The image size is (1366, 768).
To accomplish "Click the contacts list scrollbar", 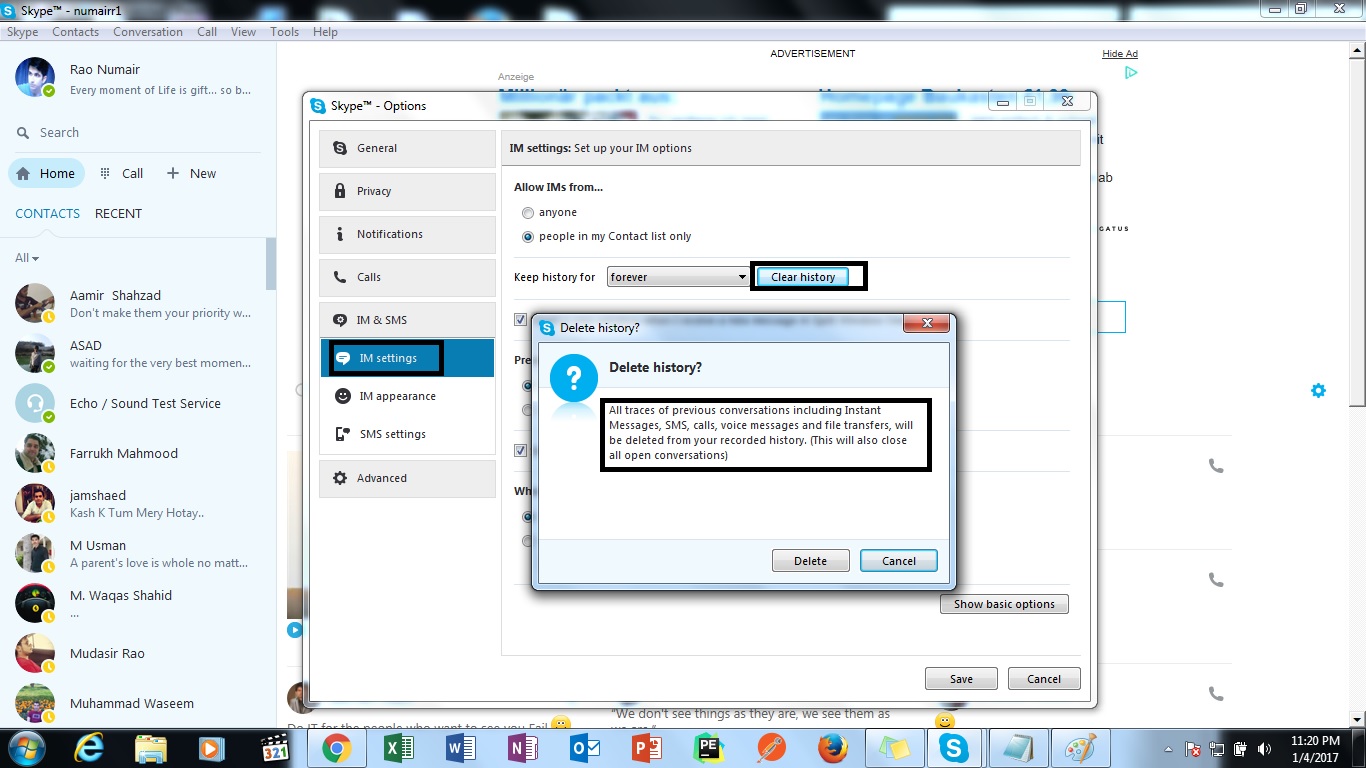I will (271, 265).
